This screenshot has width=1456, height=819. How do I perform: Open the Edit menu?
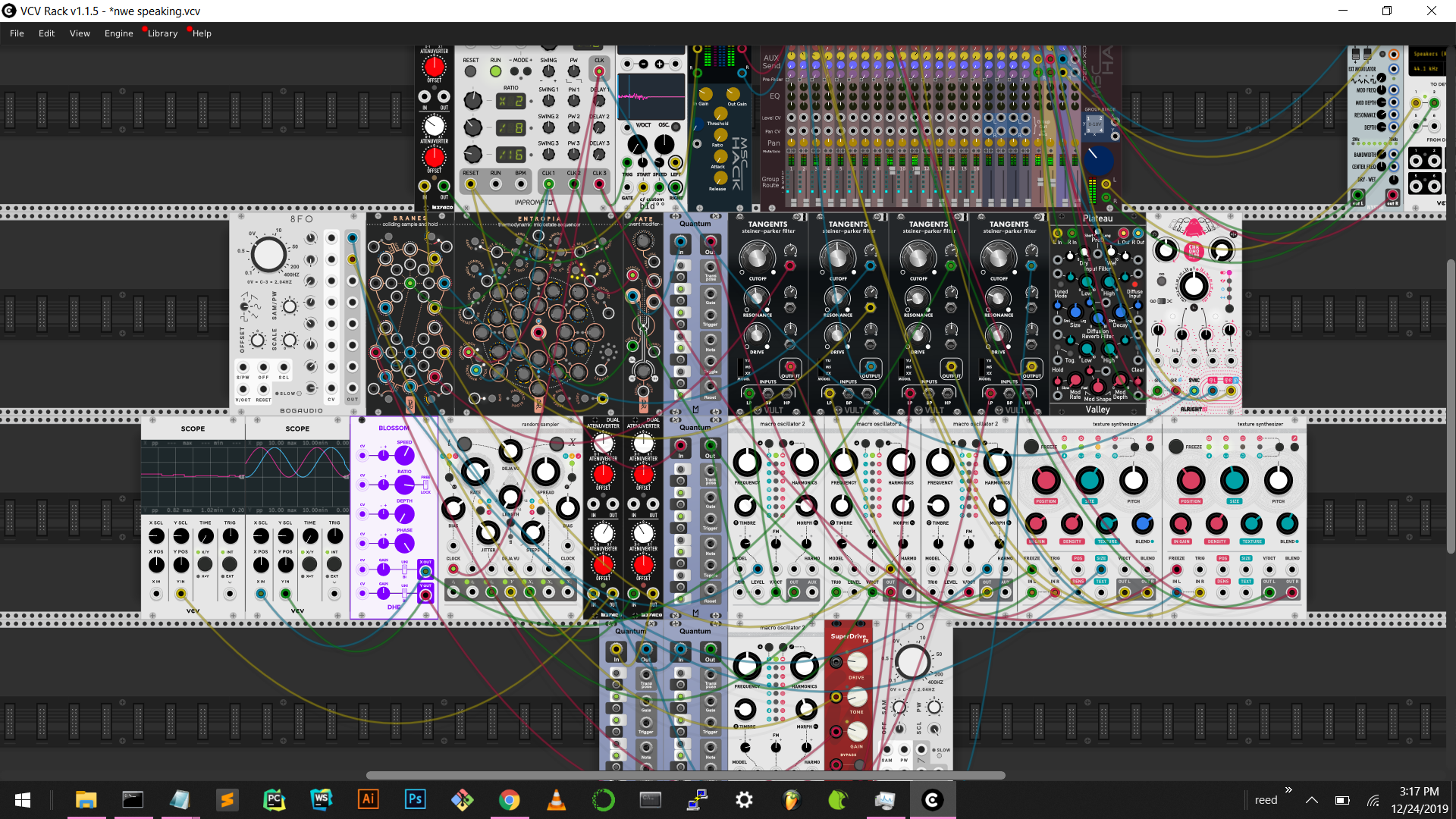46,33
